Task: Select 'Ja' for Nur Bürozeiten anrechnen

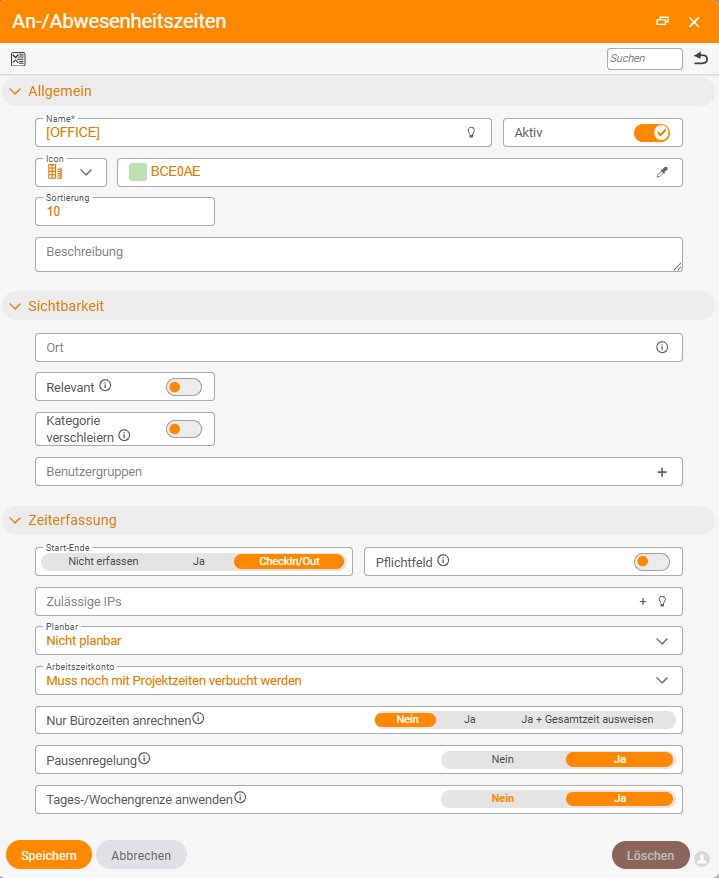Action: click(469, 720)
